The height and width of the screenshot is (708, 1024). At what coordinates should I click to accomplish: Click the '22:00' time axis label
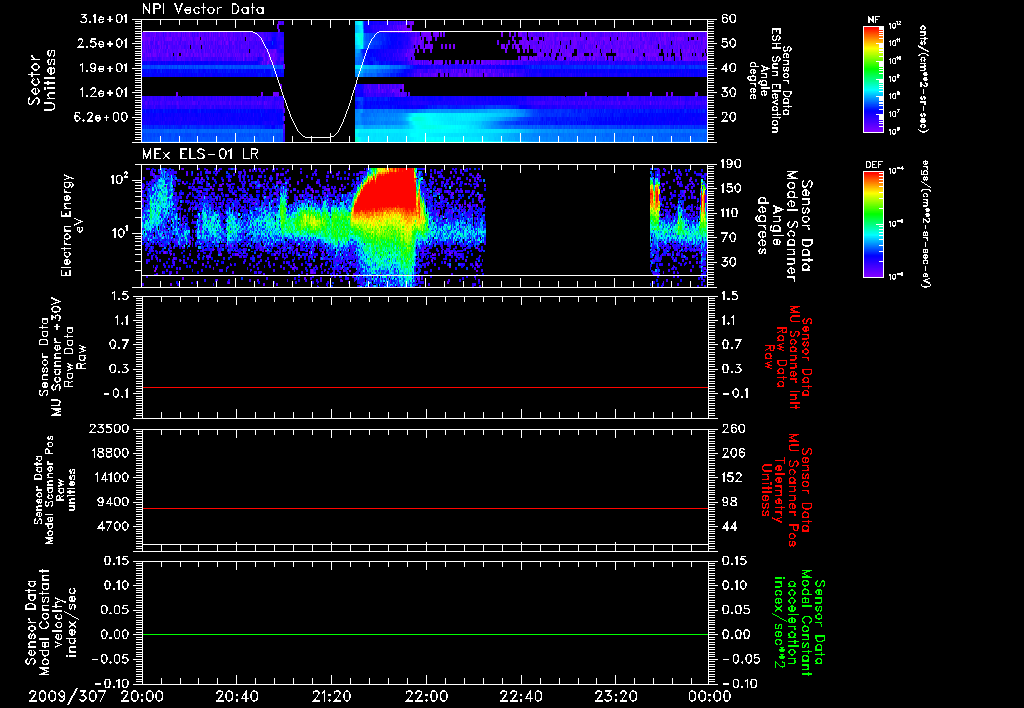click(x=425, y=696)
